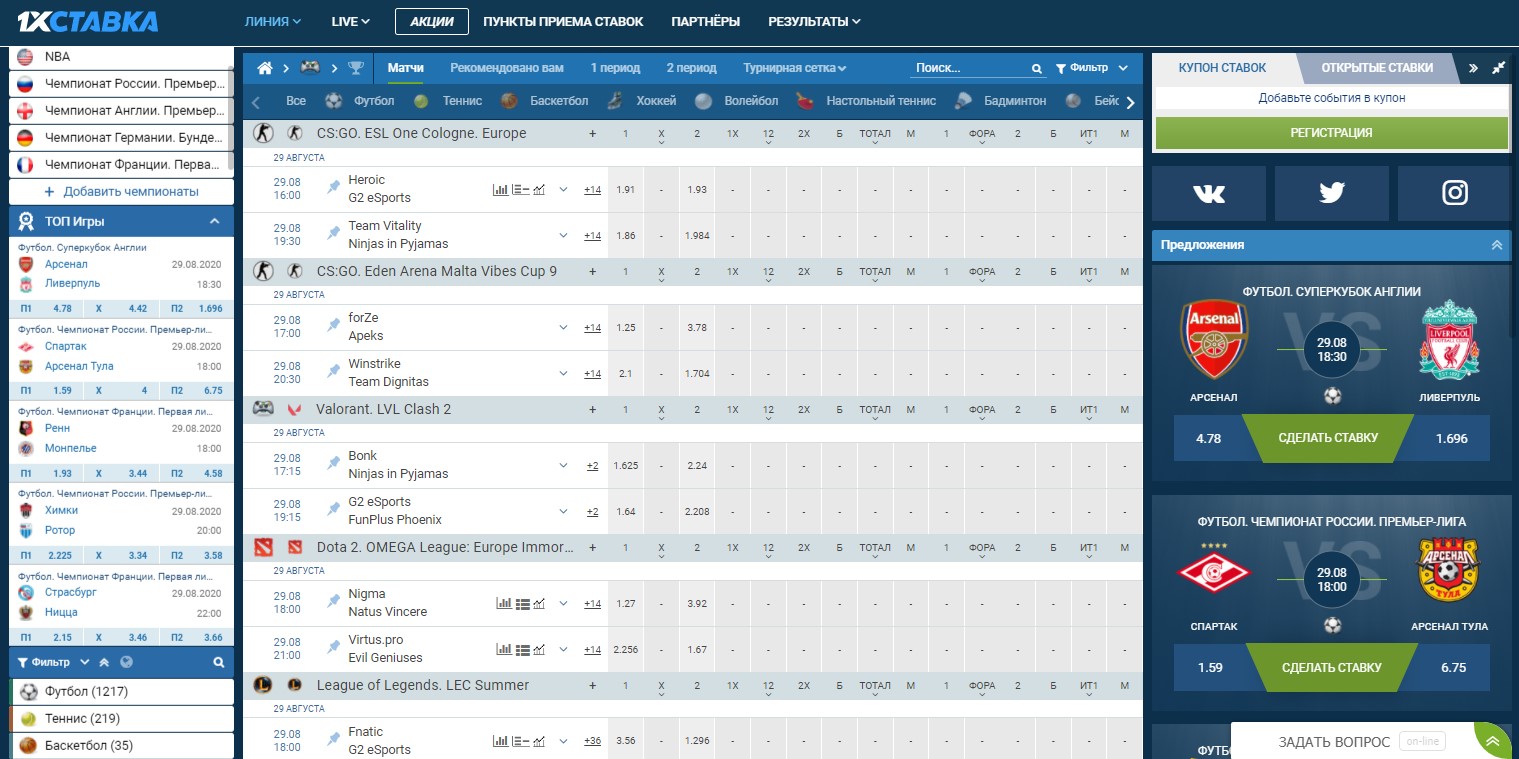This screenshot has height=759, width=1519.
Task: Open +14 more markets for Heroic match
Action: [x=593, y=189]
